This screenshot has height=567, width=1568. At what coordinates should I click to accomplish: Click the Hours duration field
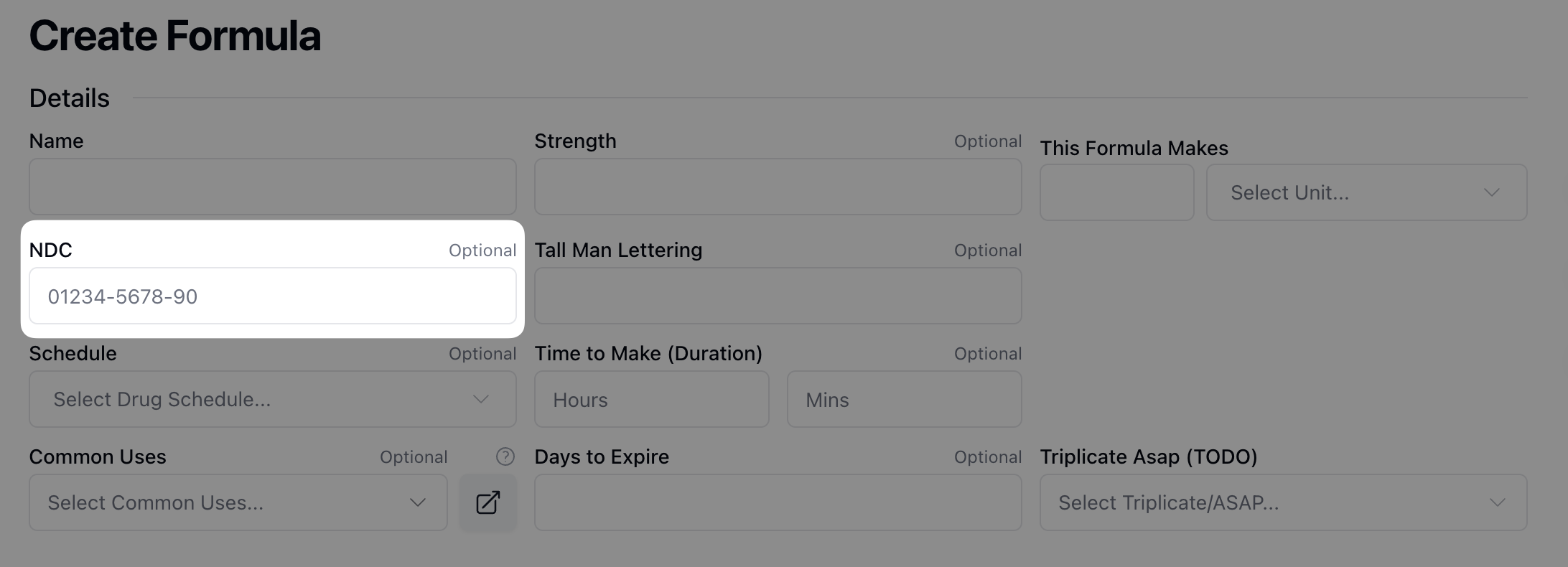tap(651, 399)
